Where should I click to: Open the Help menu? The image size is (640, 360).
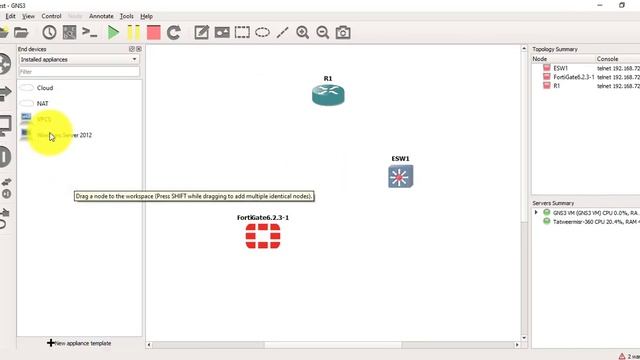tap(147, 16)
